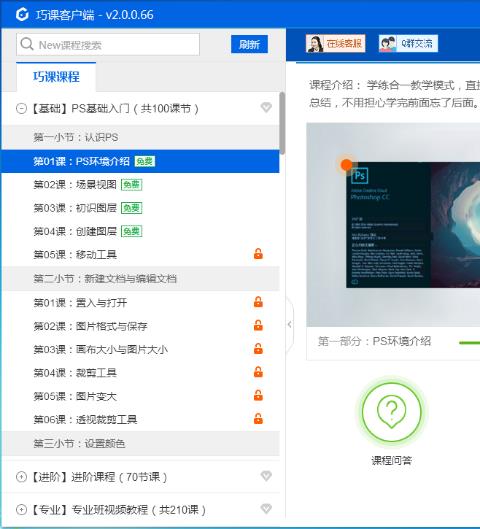Select lesson 第03课：初识图层
Viewport: 480px width, 529px height.
(x=140, y=208)
